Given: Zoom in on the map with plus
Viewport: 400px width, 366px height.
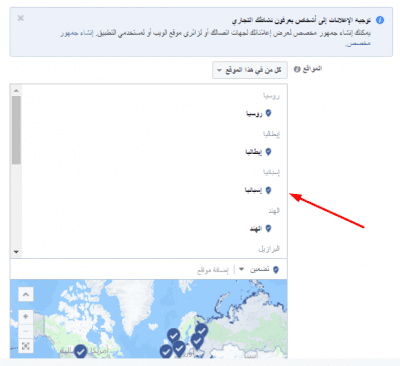Looking at the screenshot, I should [x=26, y=317].
